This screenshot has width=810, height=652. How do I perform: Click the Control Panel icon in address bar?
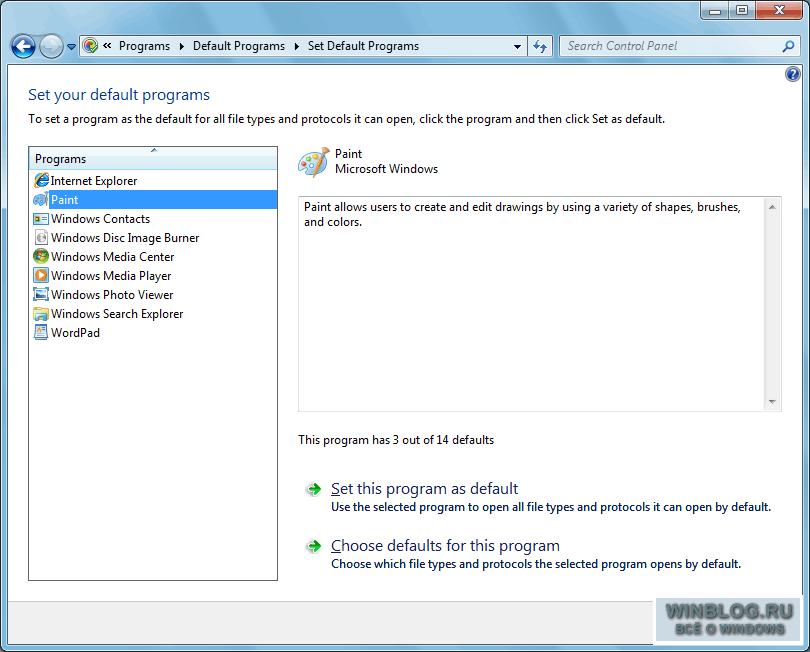point(90,46)
